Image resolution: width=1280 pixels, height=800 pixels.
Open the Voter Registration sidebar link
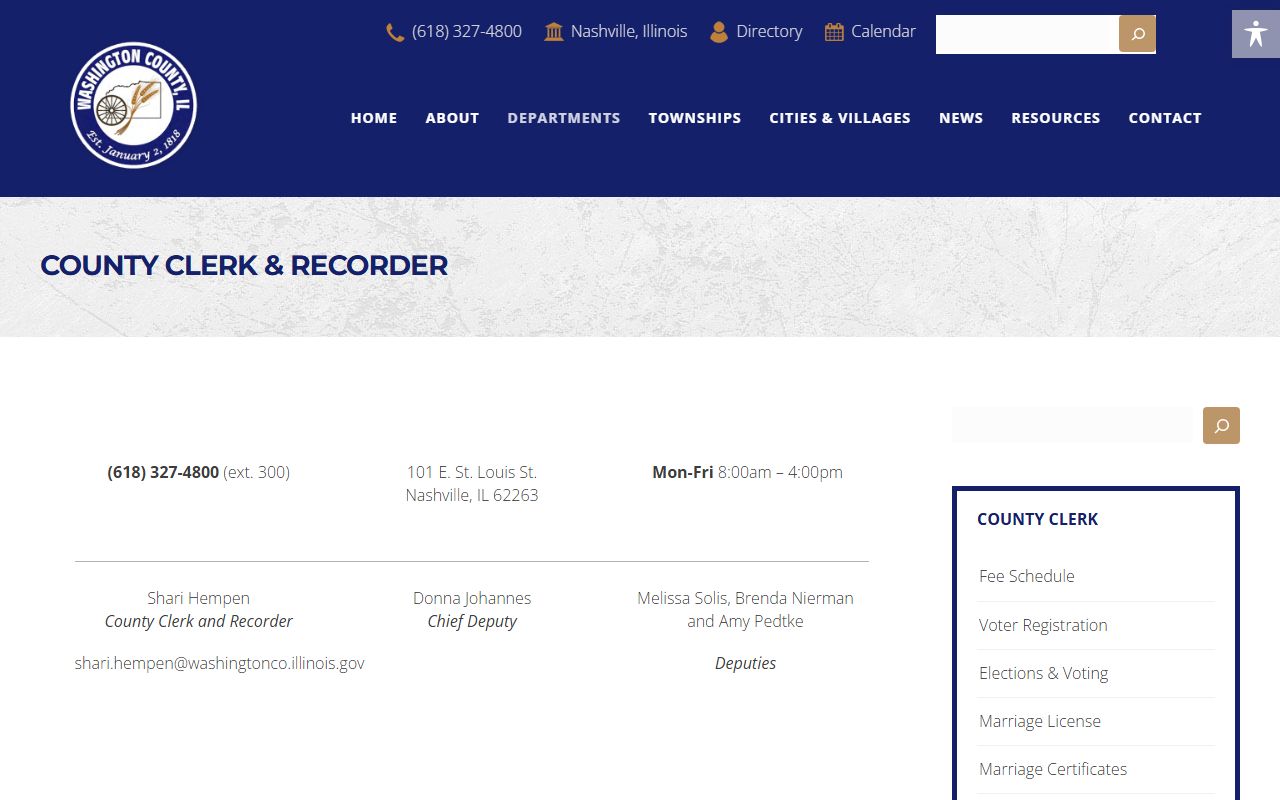pos(1043,625)
